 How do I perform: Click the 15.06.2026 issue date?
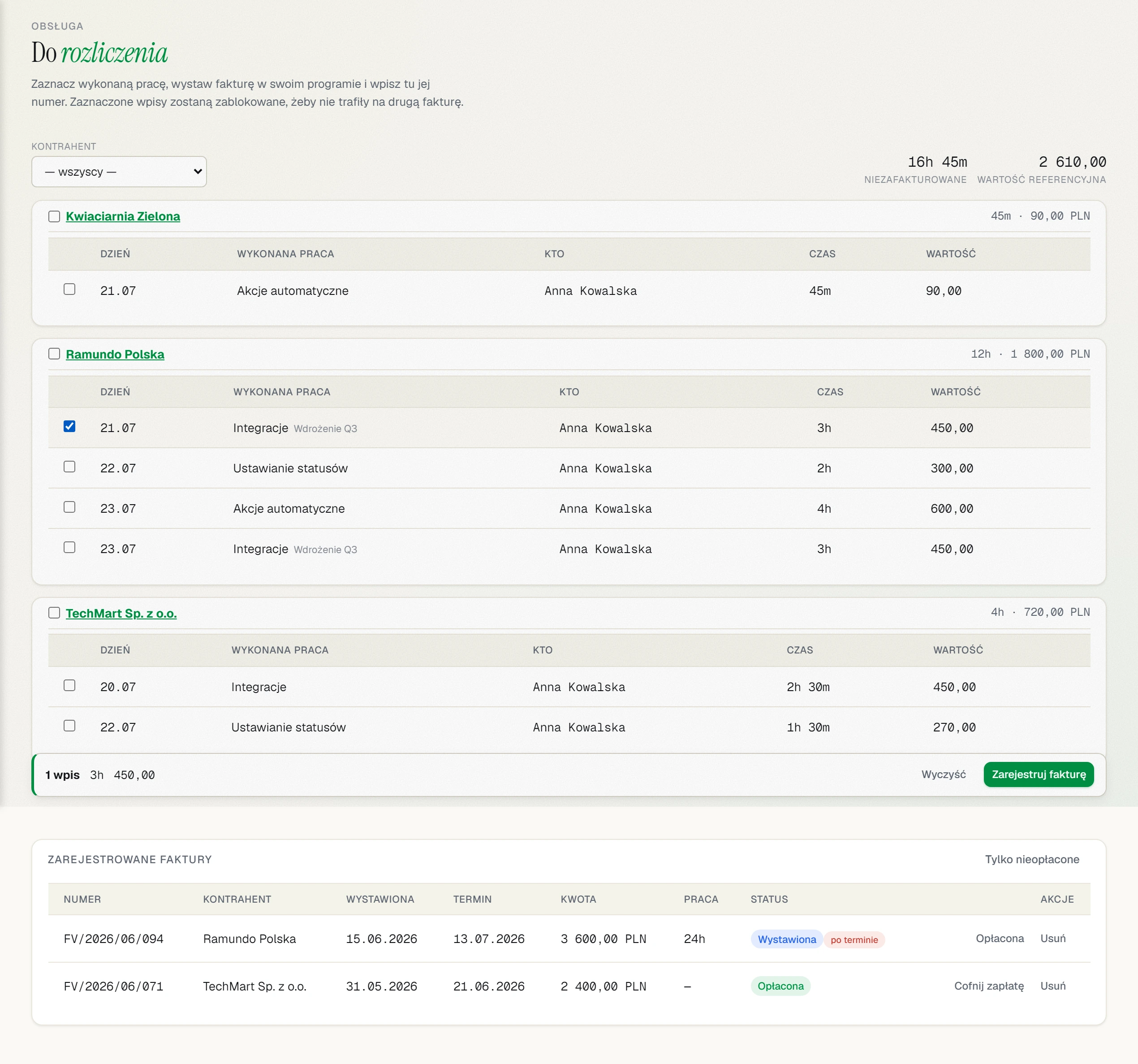(381, 939)
